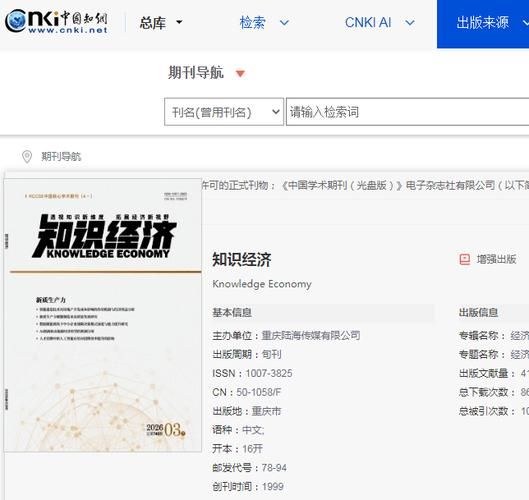Click the 总被引次数 row

494,411
